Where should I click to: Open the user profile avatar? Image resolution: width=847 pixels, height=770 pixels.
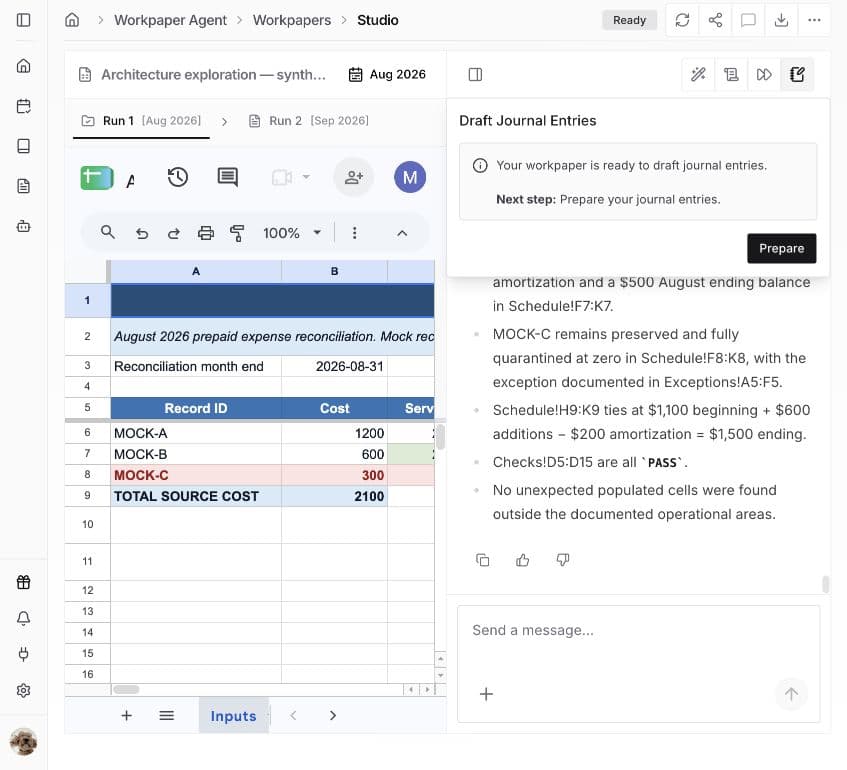click(23, 741)
